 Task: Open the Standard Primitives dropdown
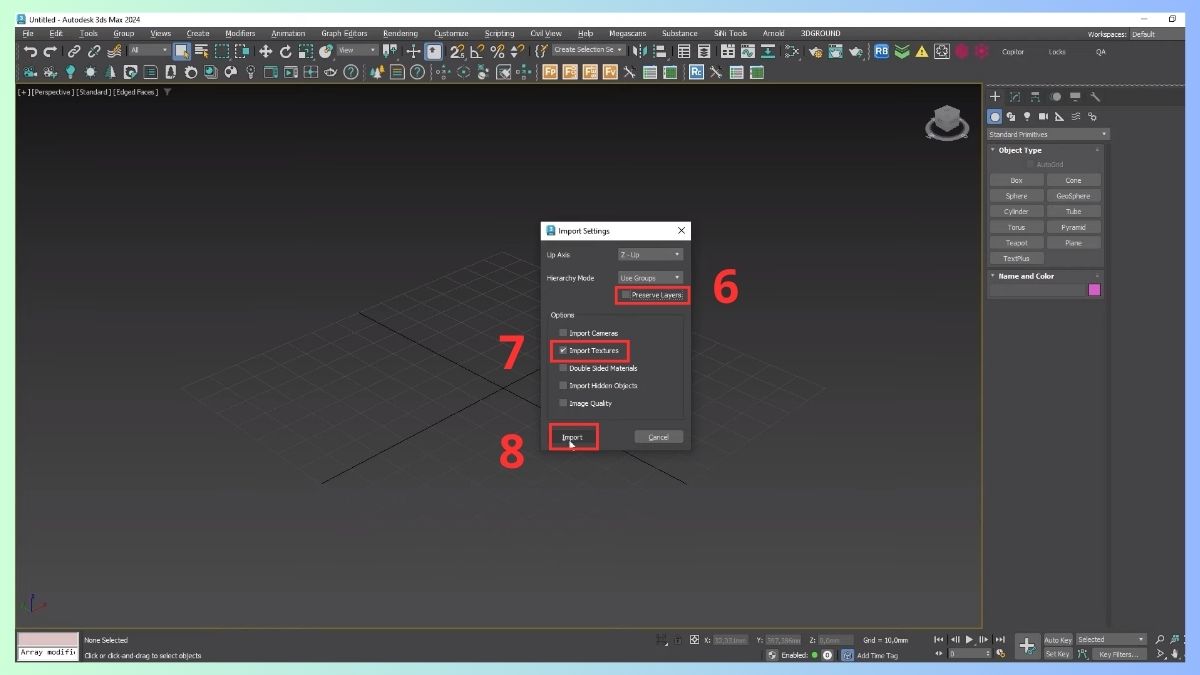click(1045, 133)
